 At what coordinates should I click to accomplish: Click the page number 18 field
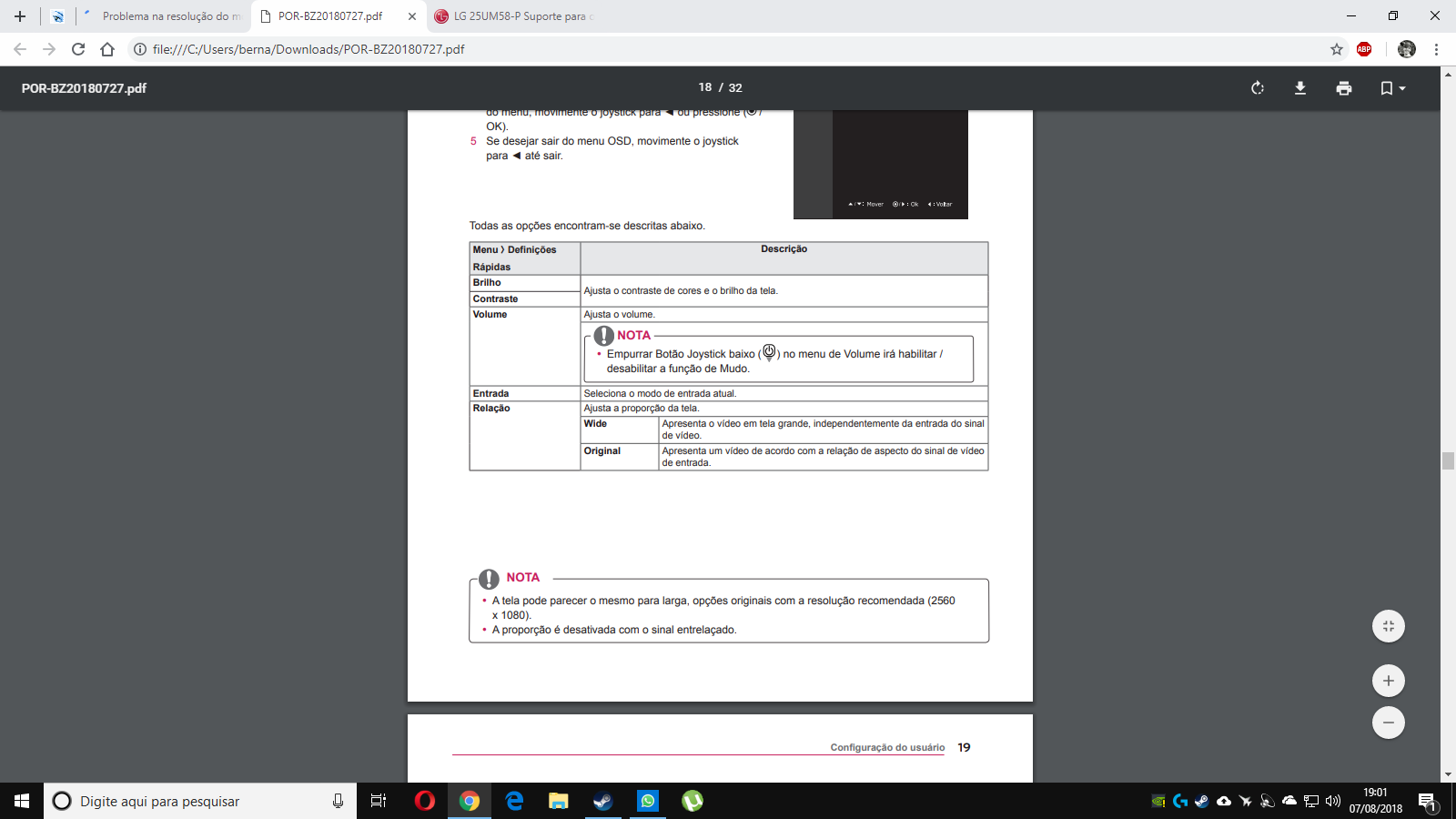(x=705, y=87)
